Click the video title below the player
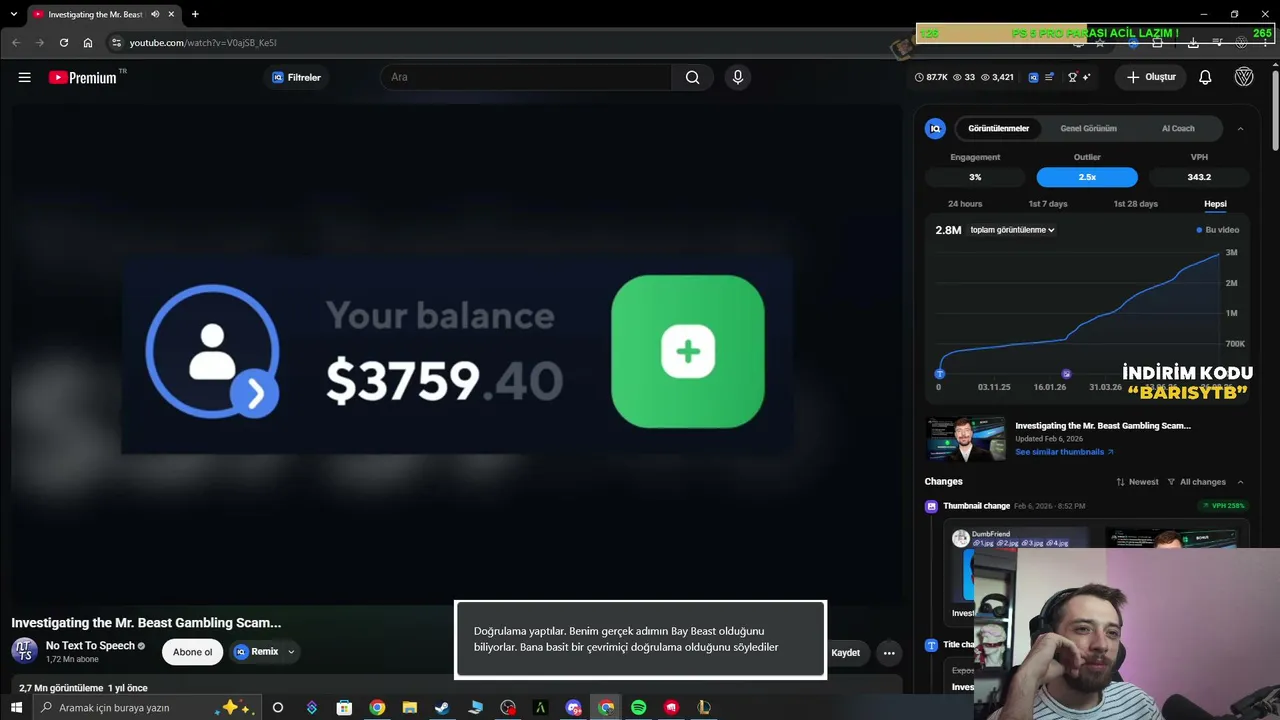This screenshot has height=720, width=1280. [146, 623]
